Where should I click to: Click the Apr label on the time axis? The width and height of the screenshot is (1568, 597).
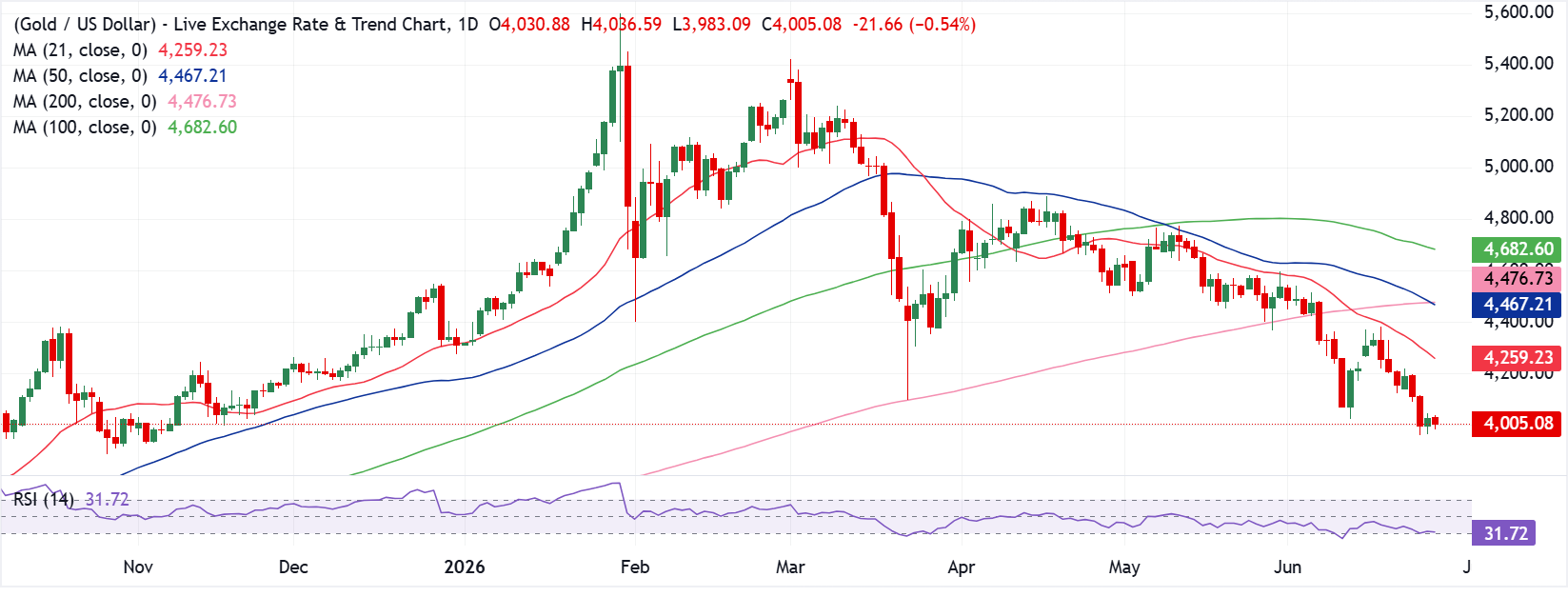click(x=962, y=567)
